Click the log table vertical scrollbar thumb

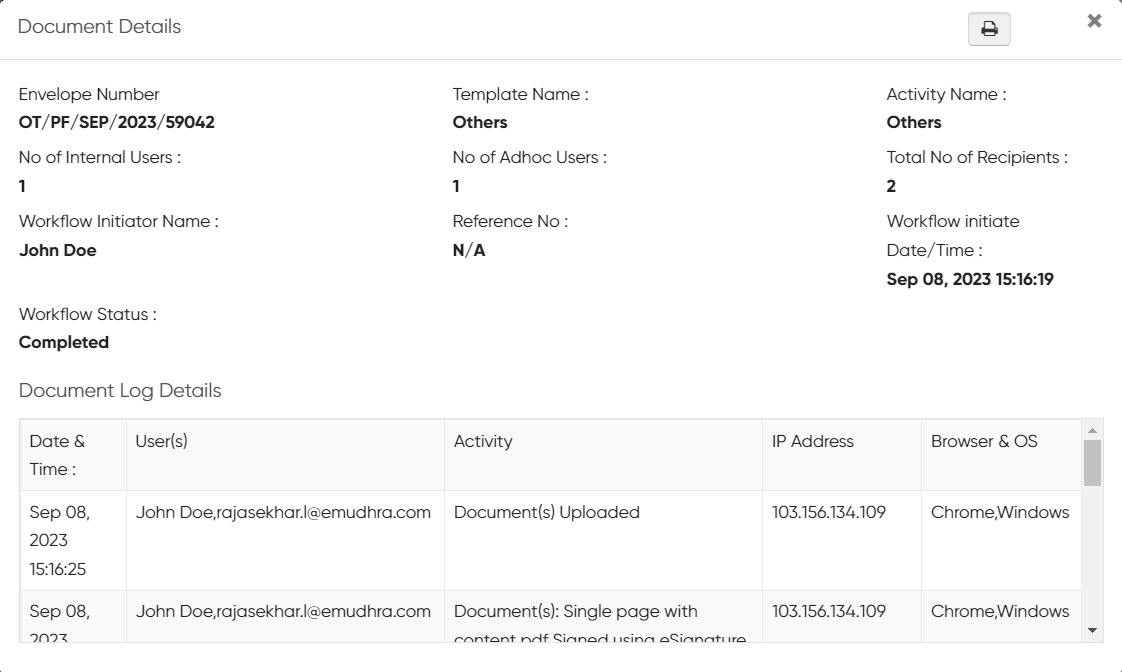pos(1092,462)
